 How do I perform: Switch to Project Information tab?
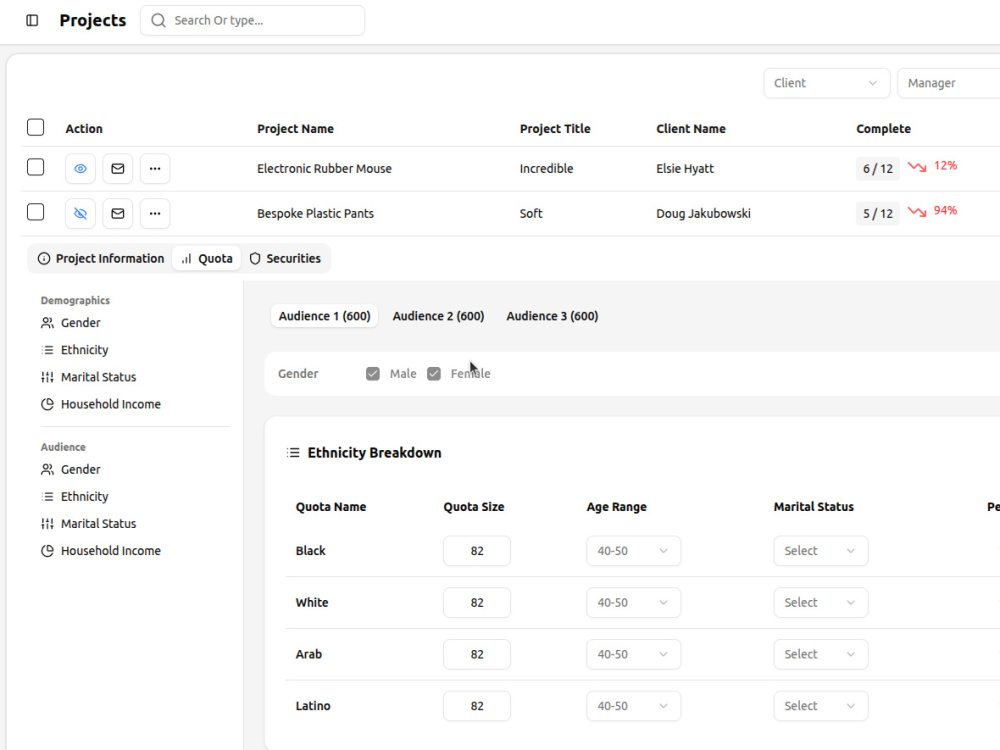tap(101, 258)
